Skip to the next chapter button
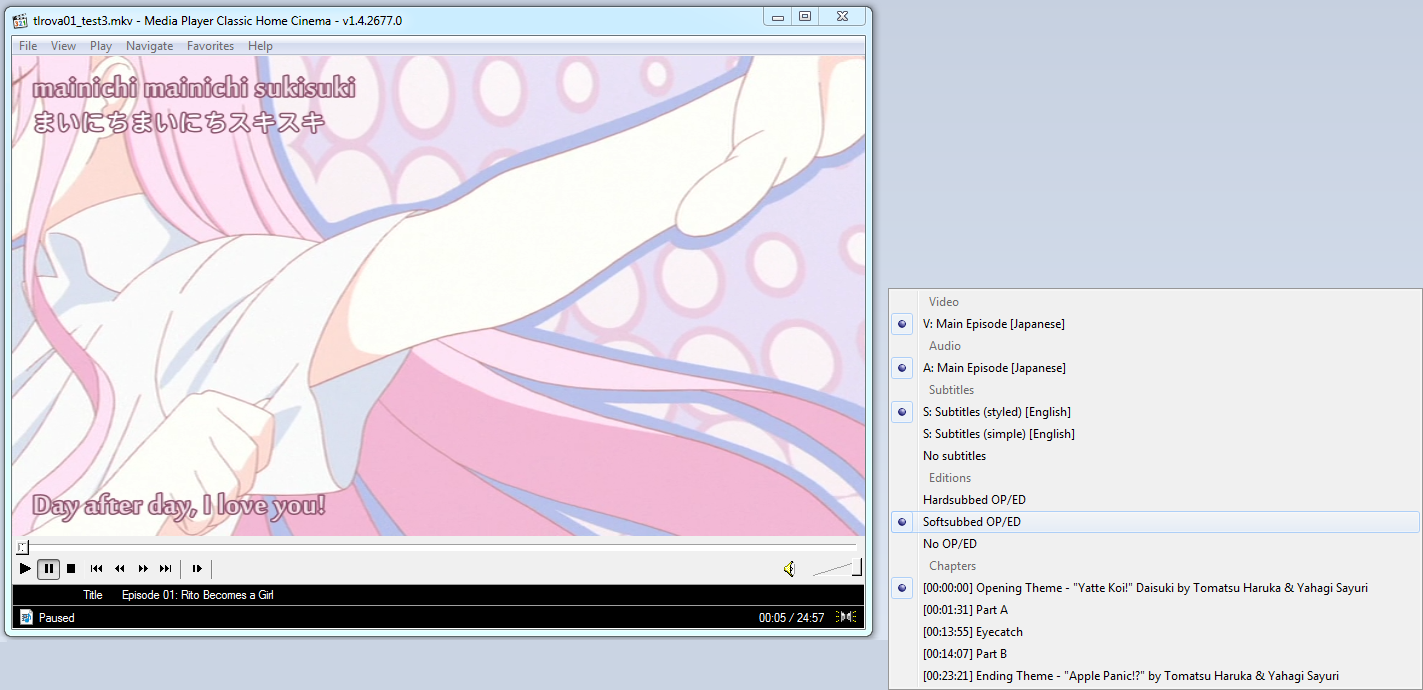This screenshot has height=690, width=1423. [x=165, y=569]
